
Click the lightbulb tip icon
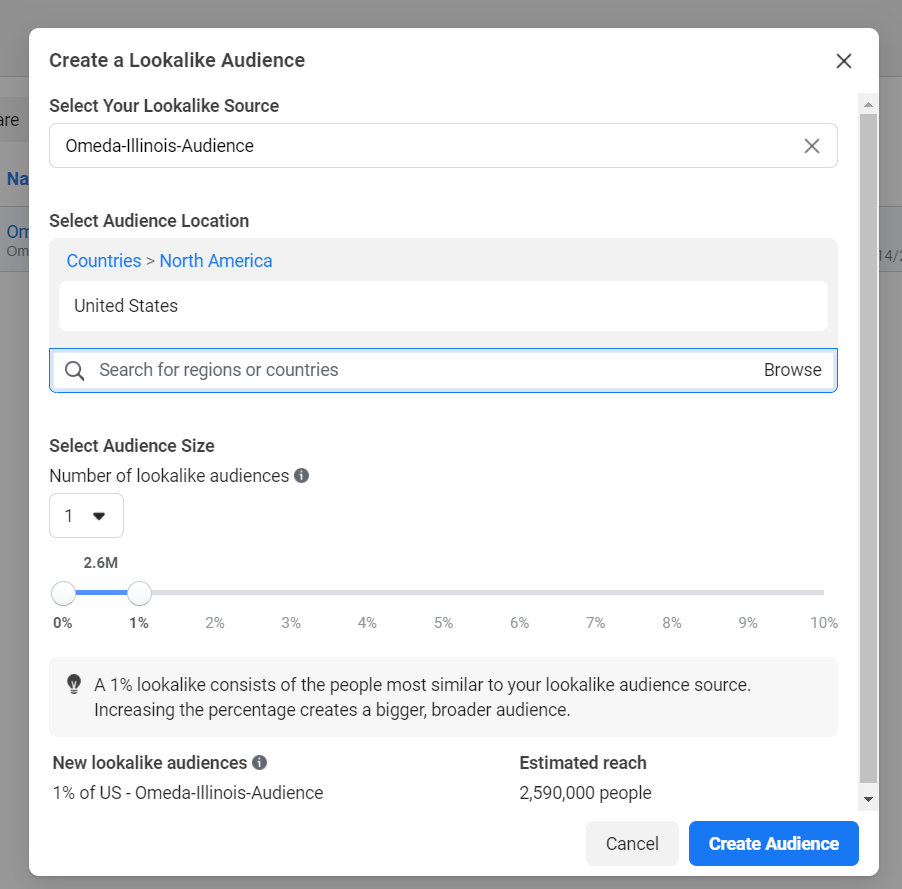(x=74, y=684)
